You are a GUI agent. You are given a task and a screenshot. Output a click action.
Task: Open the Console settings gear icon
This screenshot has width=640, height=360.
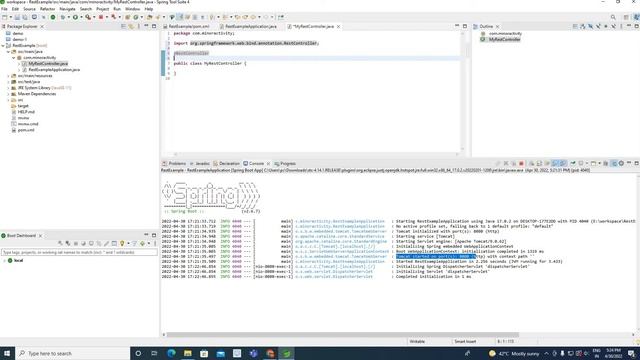tap(621, 163)
